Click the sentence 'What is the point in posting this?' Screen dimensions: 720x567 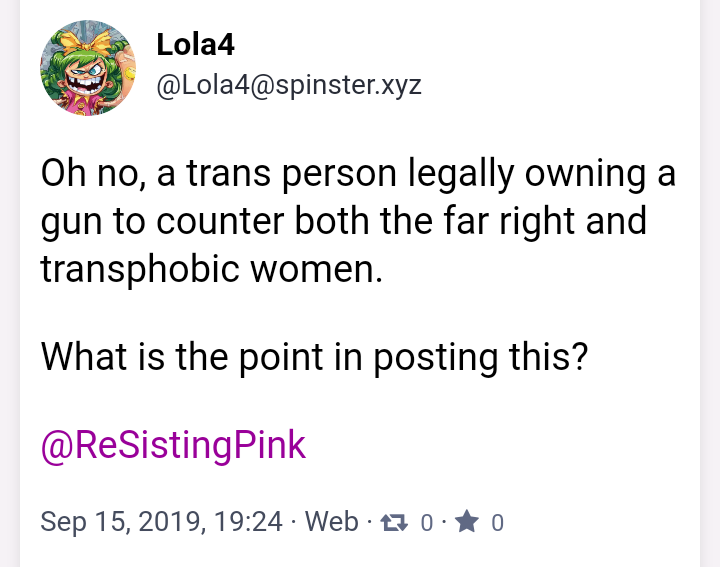312,356
